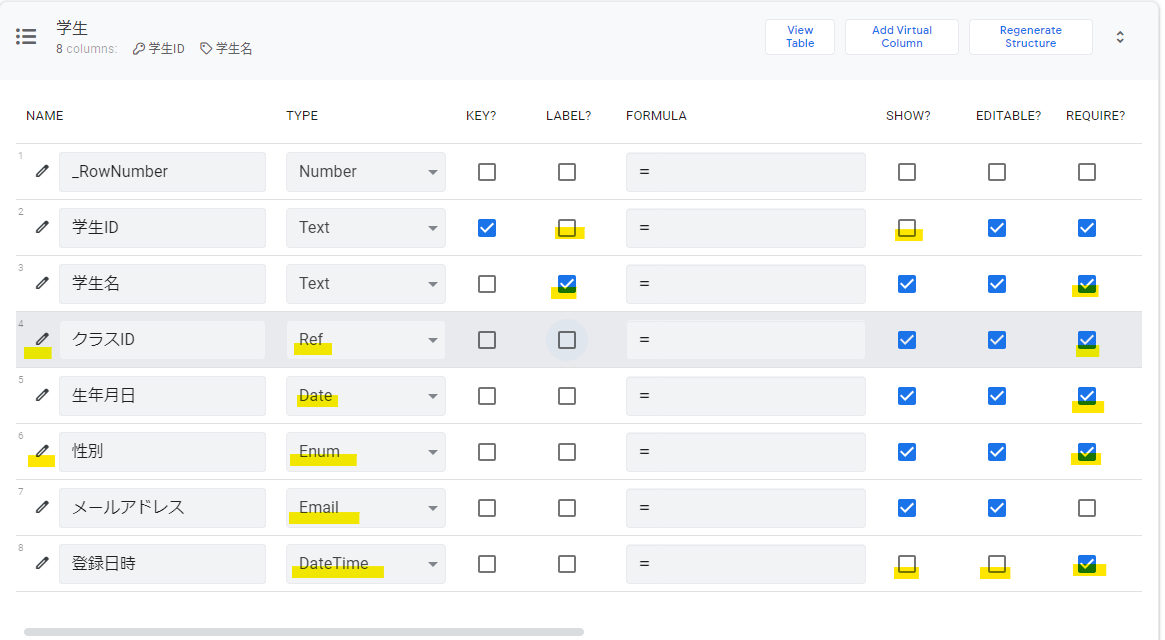Open column editor pencil for 学生名
The height and width of the screenshot is (640, 1165).
click(x=42, y=283)
